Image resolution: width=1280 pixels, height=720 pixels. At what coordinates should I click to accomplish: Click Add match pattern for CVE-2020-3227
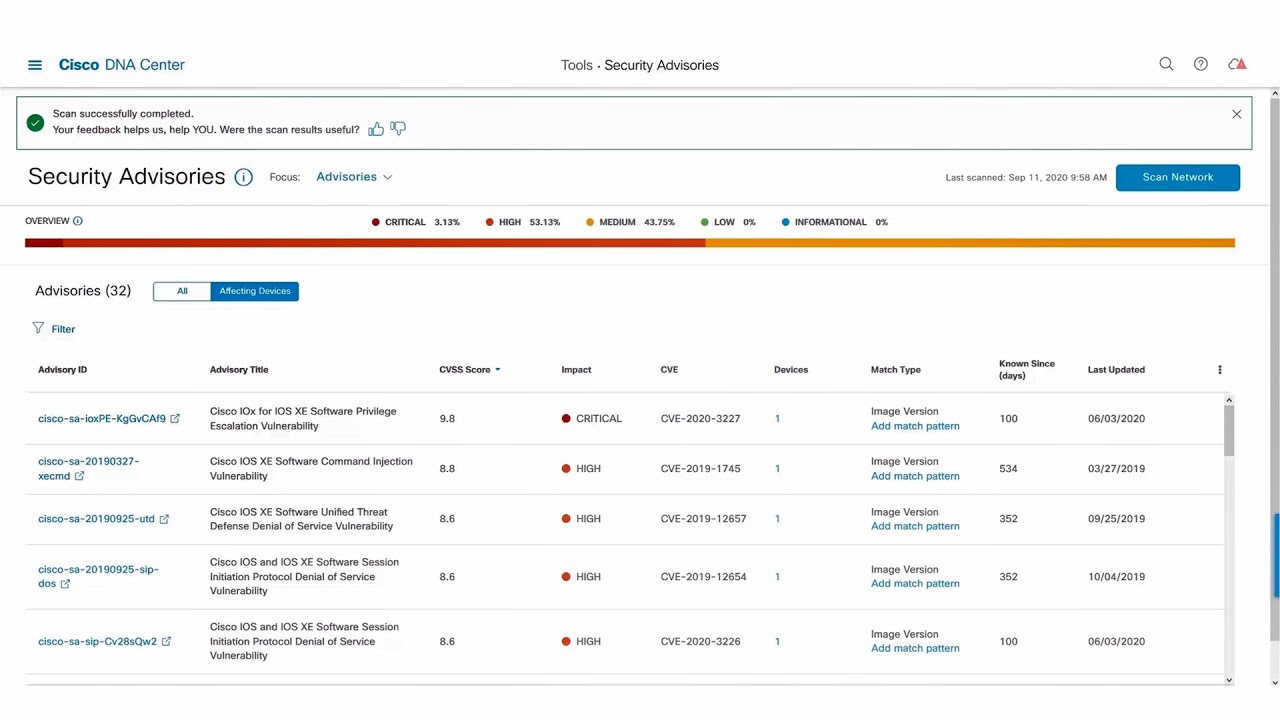click(x=915, y=426)
